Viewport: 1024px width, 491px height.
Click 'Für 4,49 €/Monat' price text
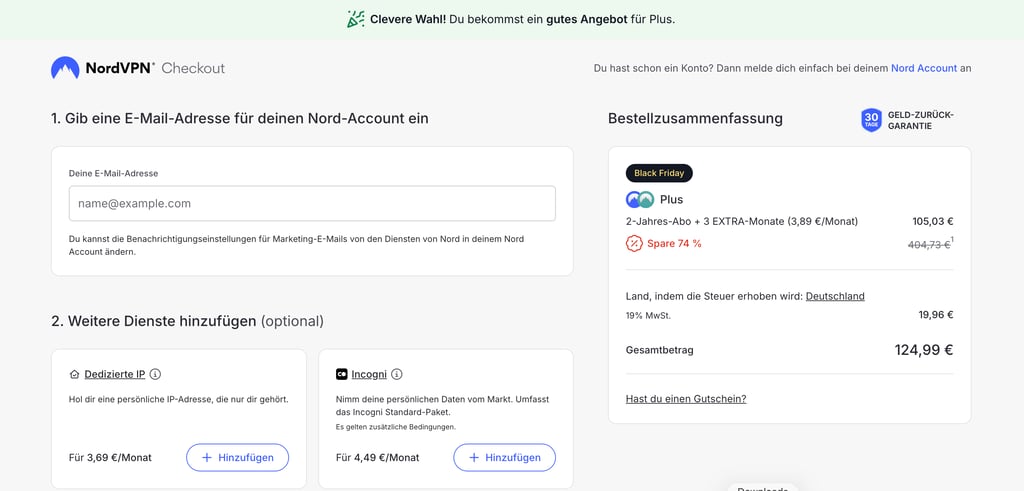(377, 458)
